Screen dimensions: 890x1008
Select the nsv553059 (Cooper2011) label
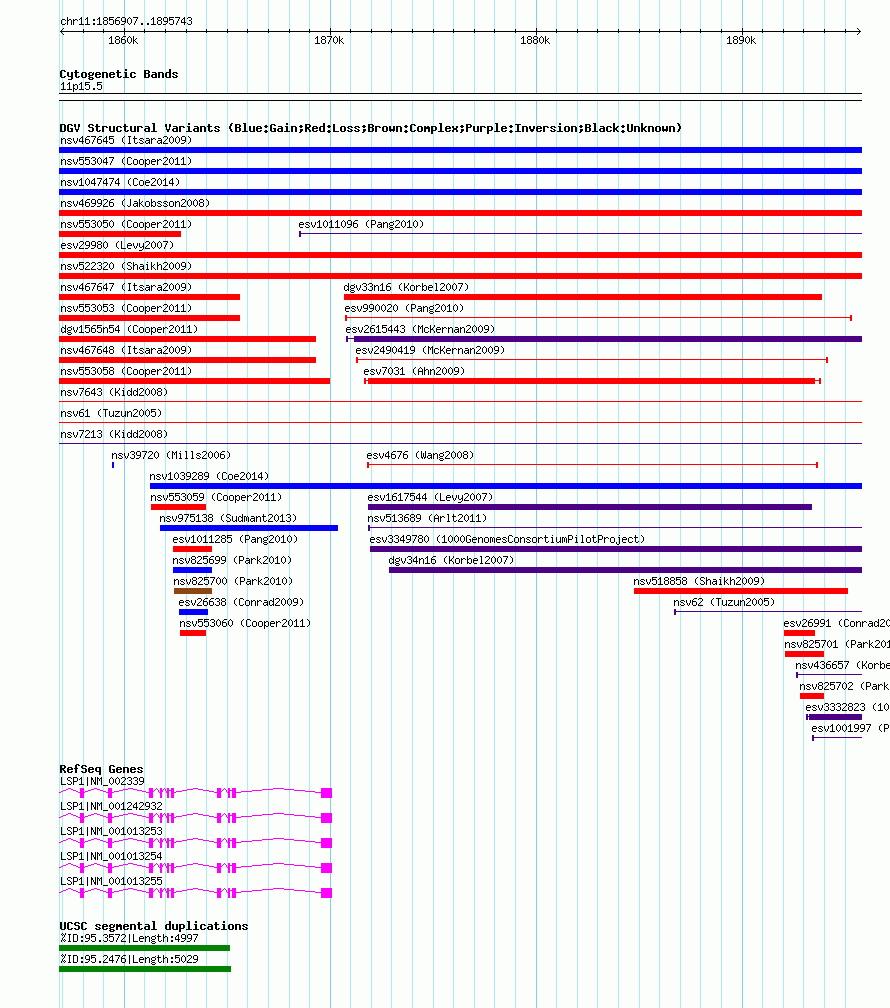tap(216, 498)
